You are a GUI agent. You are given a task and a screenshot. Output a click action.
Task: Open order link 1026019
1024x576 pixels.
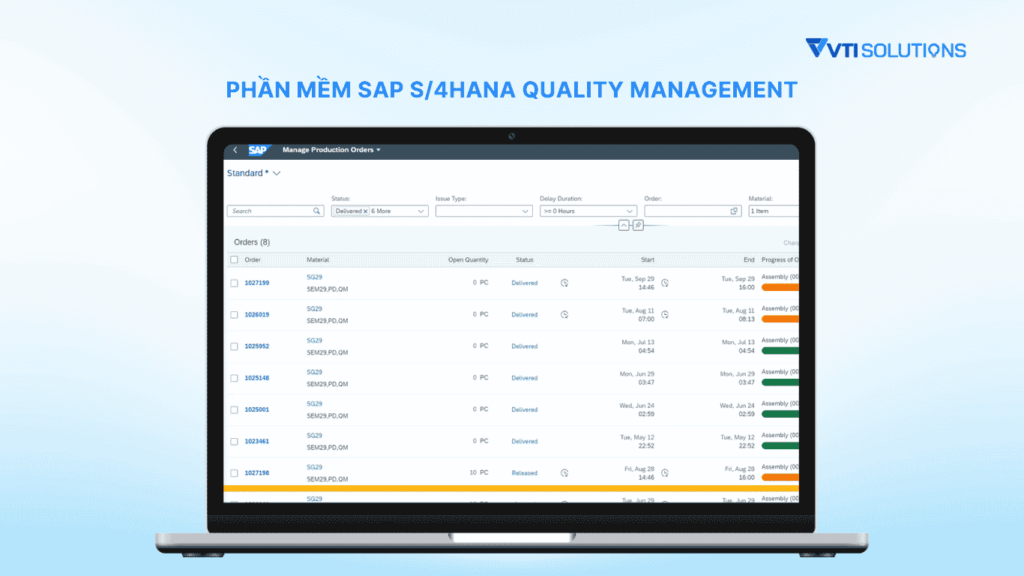click(257, 315)
